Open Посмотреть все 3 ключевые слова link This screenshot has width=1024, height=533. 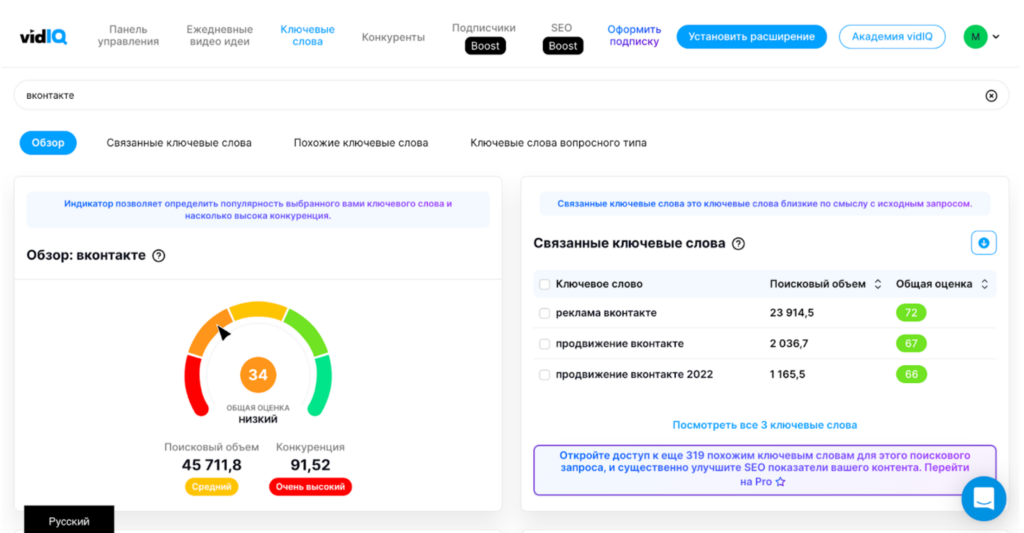tap(764, 425)
